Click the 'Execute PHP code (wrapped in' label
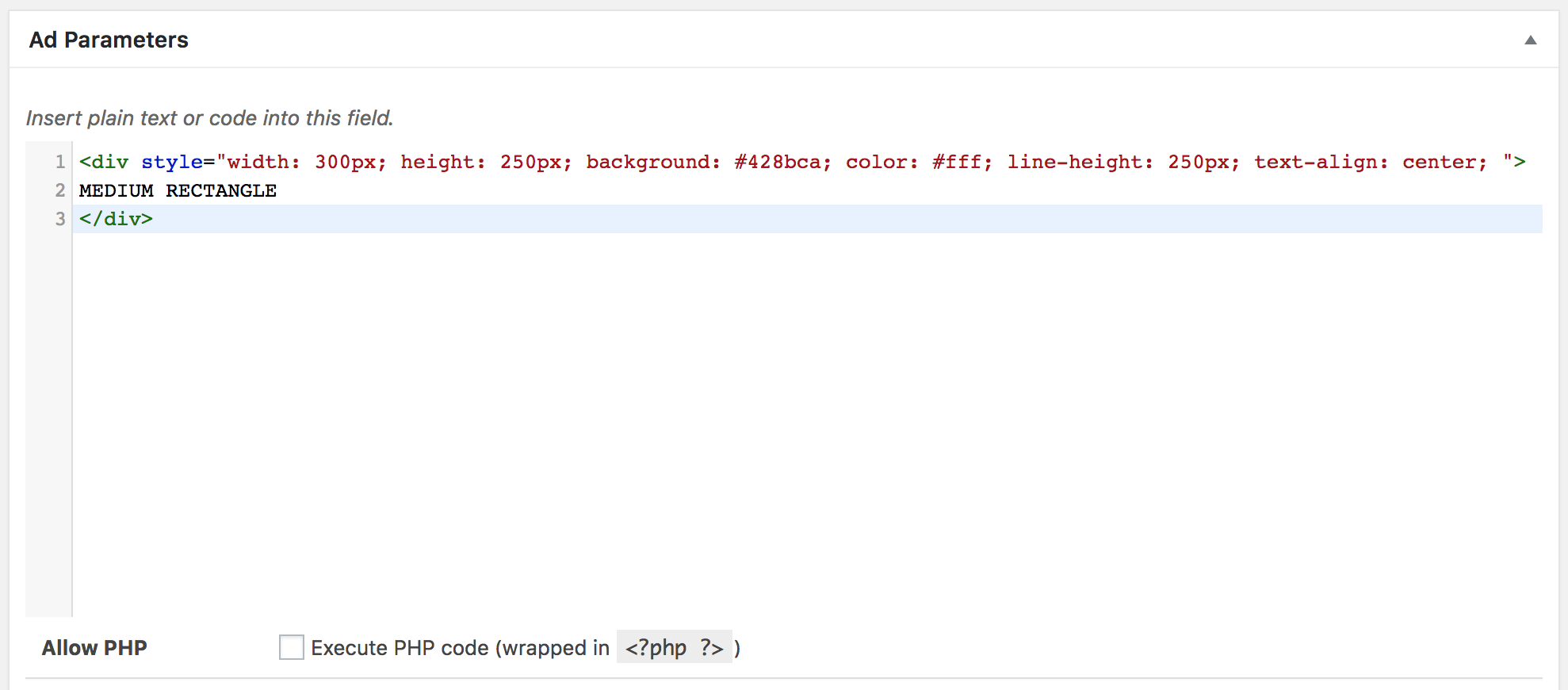This screenshot has width=1568, height=690. pyautogui.click(x=460, y=648)
